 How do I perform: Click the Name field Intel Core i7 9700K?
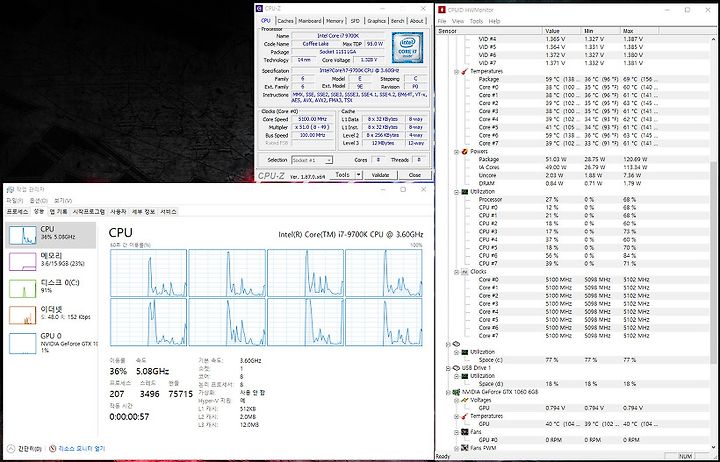coord(338,36)
